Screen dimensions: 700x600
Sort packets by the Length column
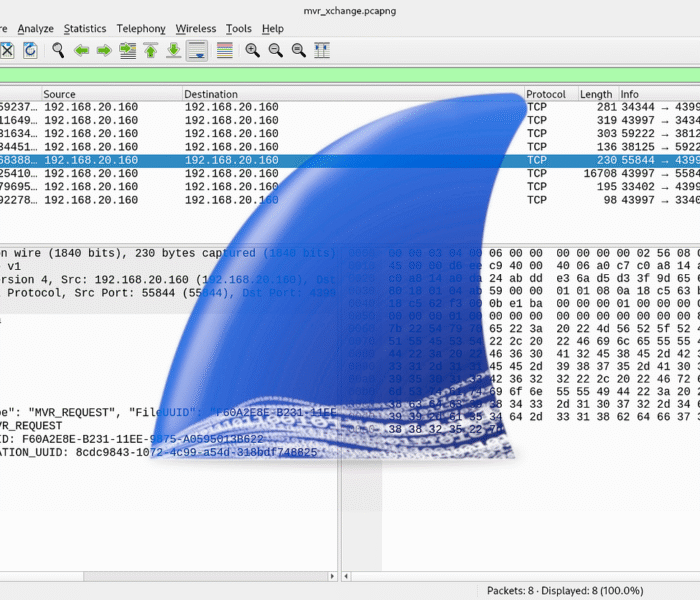(x=596, y=94)
